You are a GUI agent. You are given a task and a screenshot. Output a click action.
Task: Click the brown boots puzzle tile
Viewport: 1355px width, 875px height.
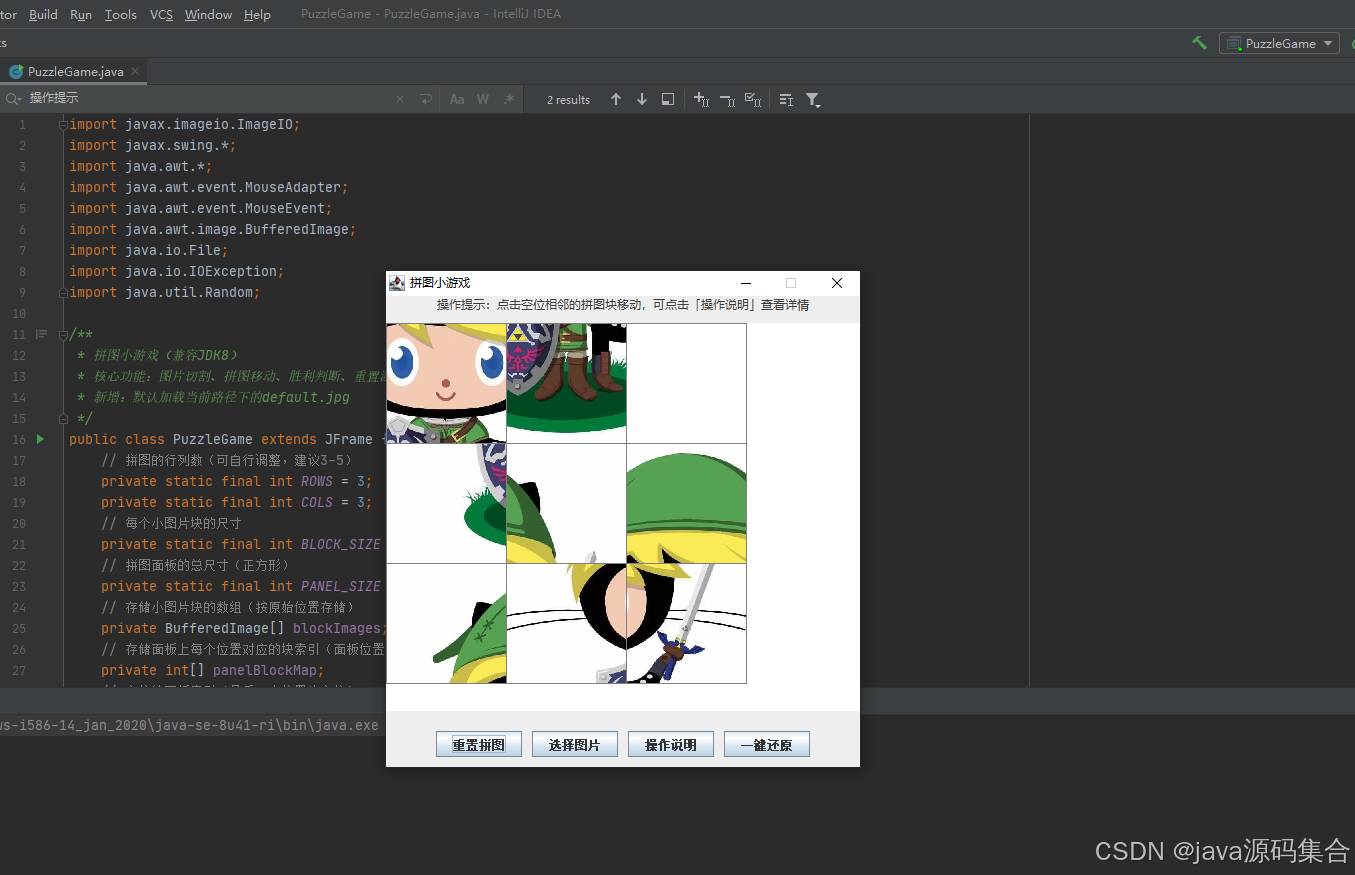(566, 383)
